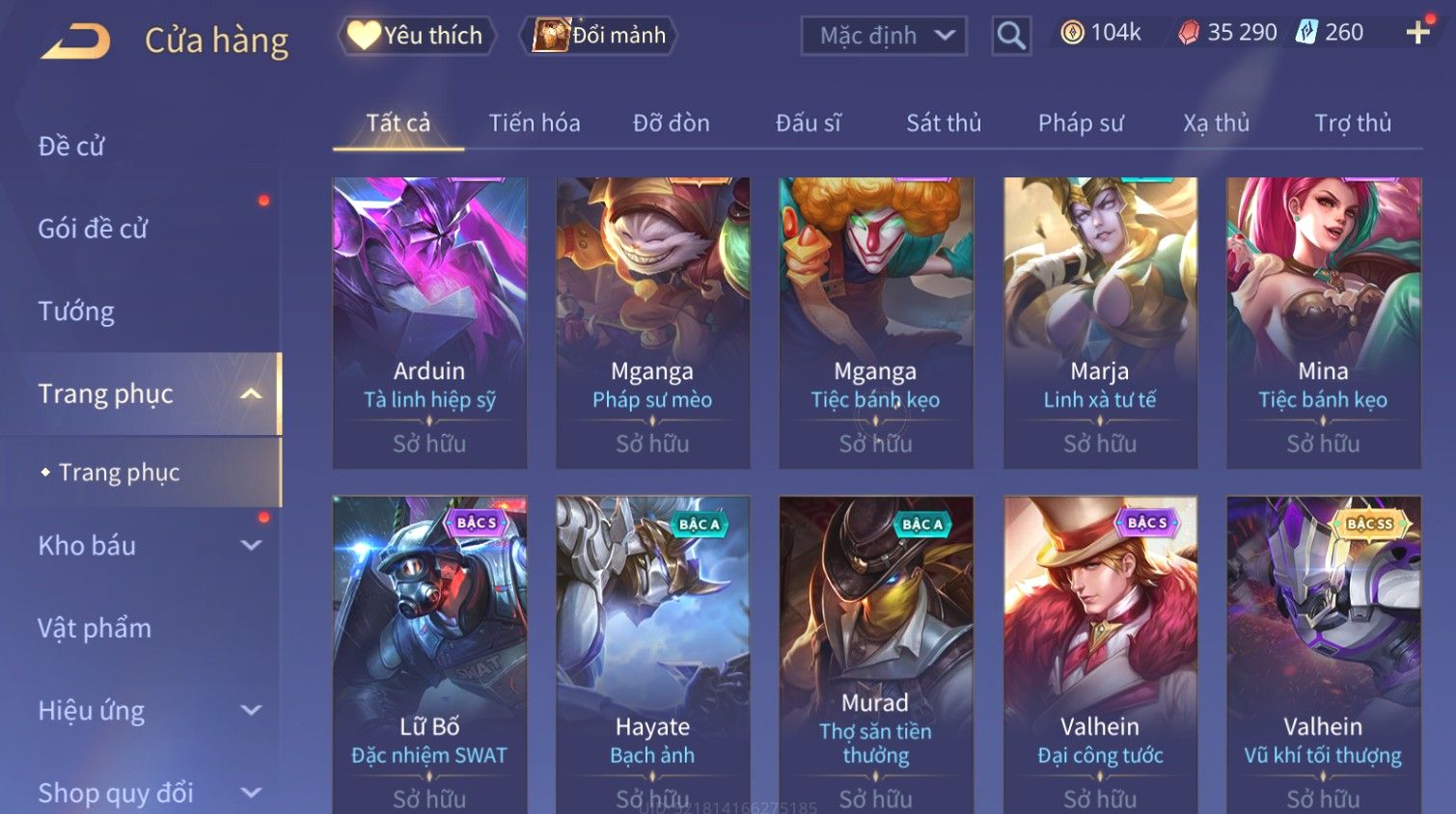The width and height of the screenshot is (1456, 814).
Task: Open Đổi mảnh chest exchange button
Action: (x=598, y=36)
